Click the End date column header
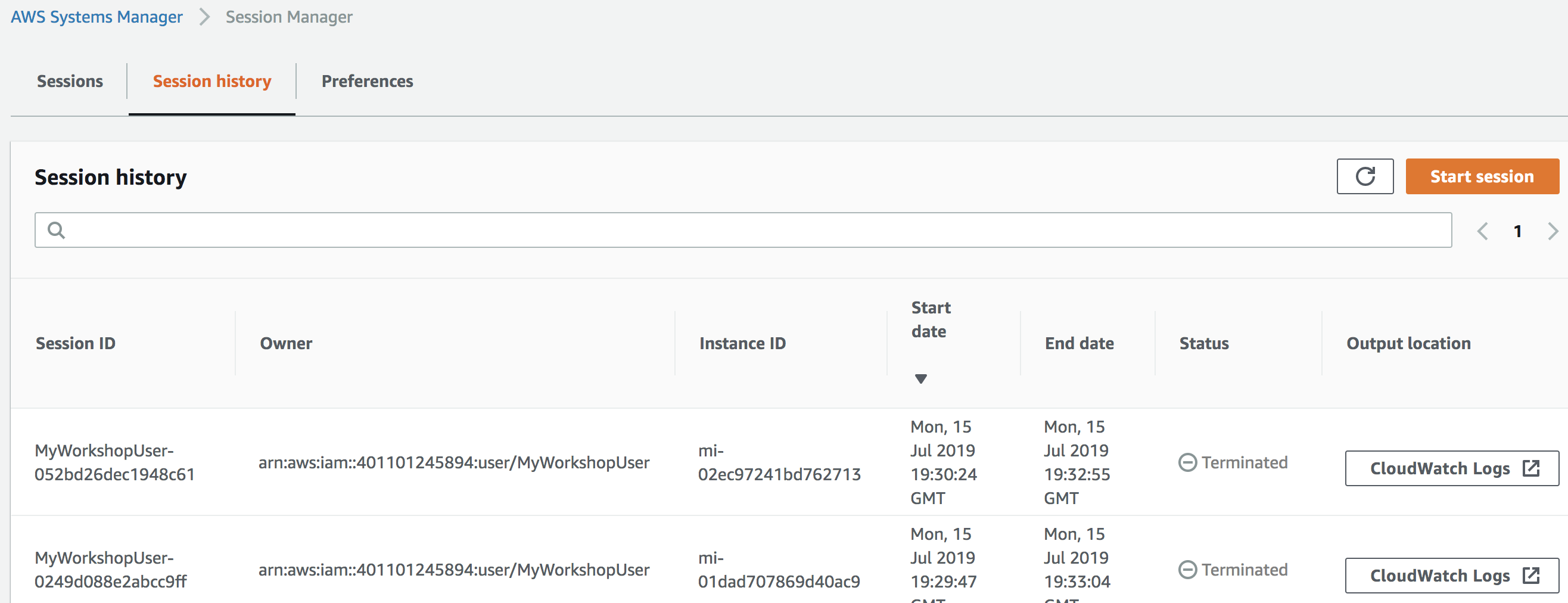Viewport: 1568px width, 603px height. (x=1079, y=344)
